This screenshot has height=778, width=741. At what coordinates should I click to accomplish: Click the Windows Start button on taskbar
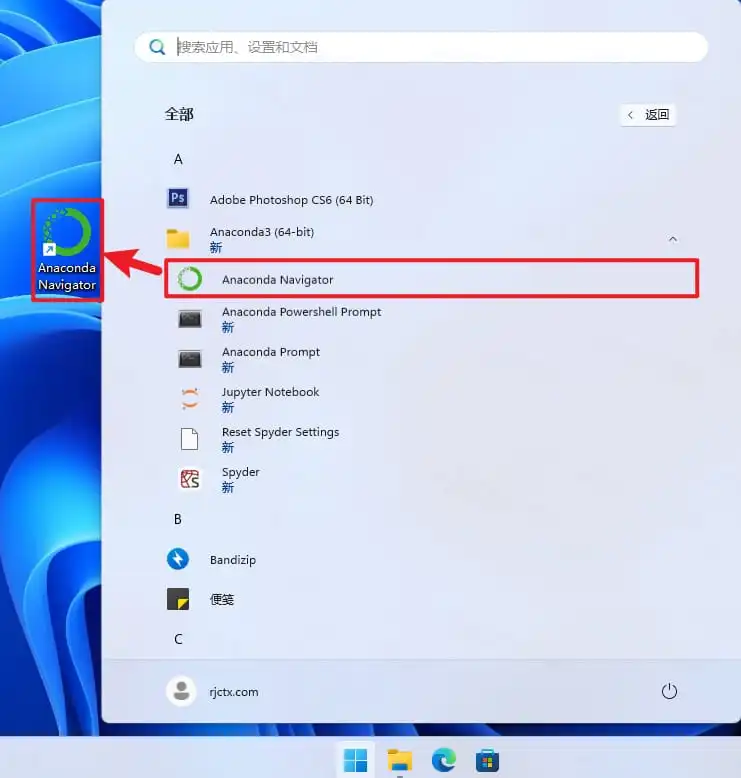[355, 760]
